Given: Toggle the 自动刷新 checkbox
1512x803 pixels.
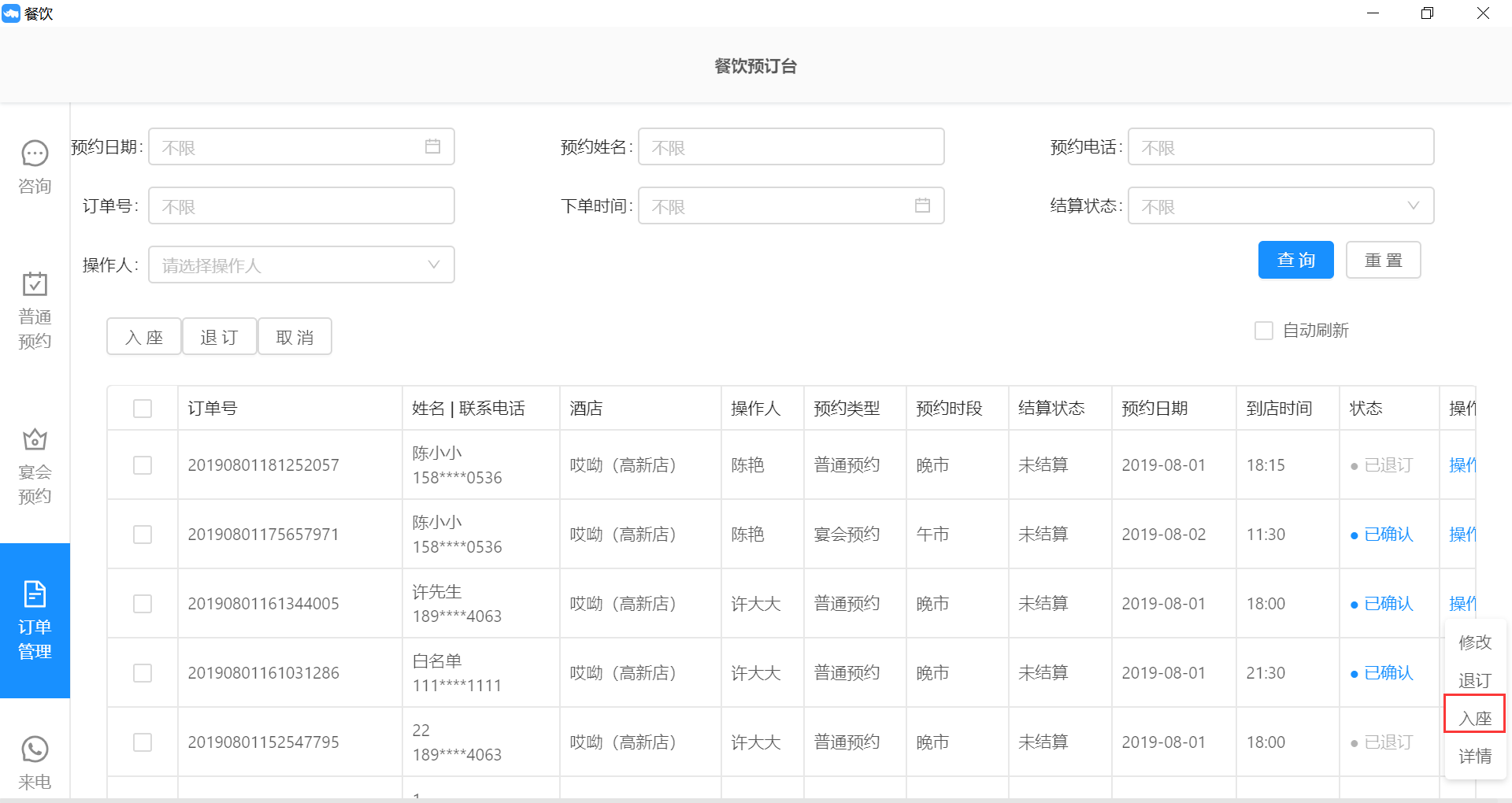Looking at the screenshot, I should pyautogui.click(x=1263, y=331).
